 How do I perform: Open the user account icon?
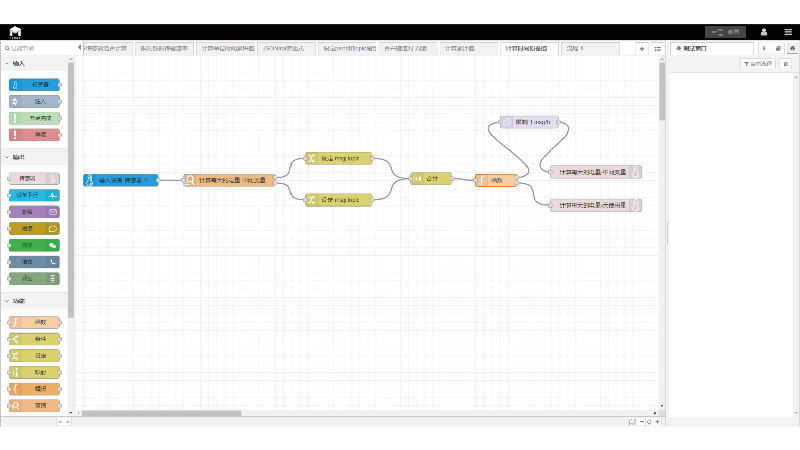(x=763, y=32)
